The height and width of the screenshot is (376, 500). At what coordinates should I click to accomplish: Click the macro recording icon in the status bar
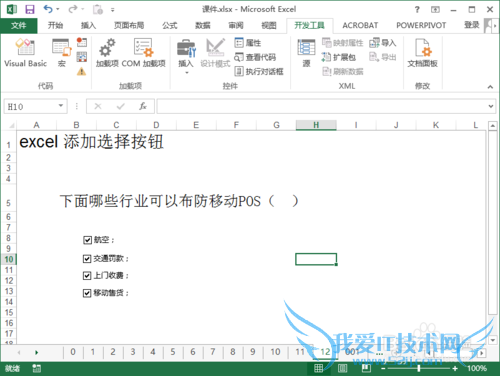pyautogui.click(x=36, y=368)
